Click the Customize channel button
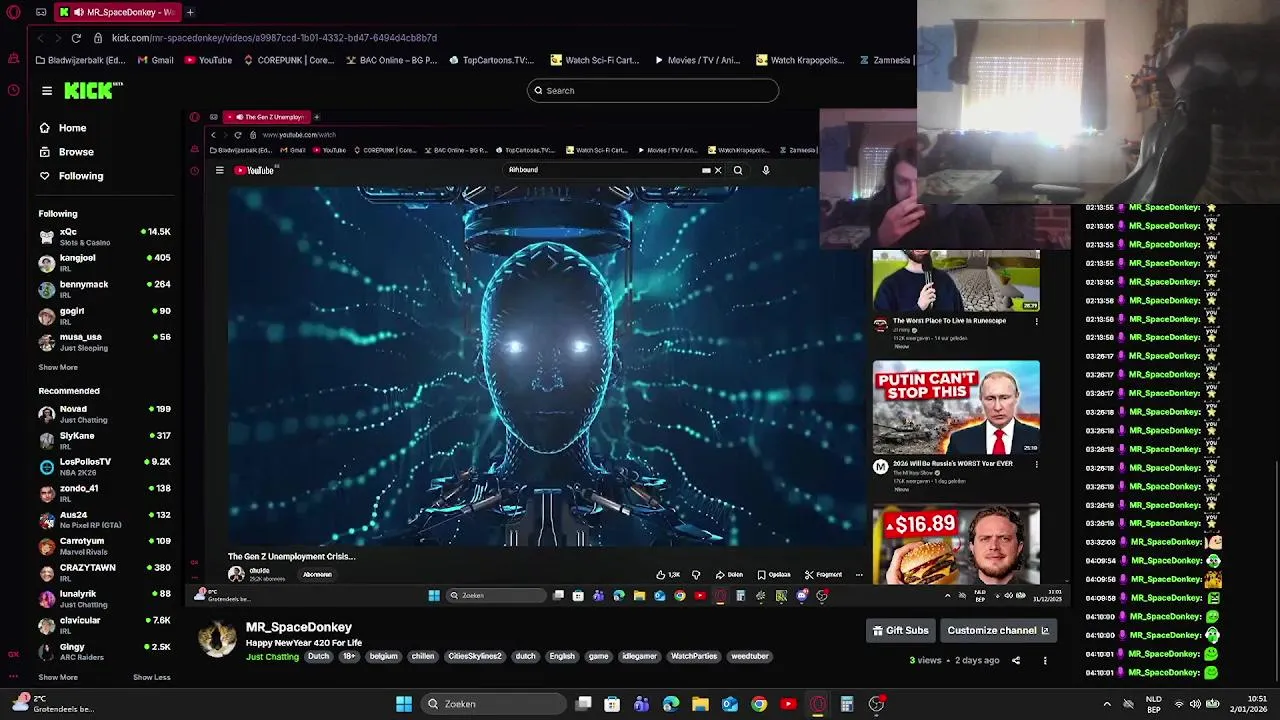Image resolution: width=1280 pixels, height=720 pixels. pos(998,631)
